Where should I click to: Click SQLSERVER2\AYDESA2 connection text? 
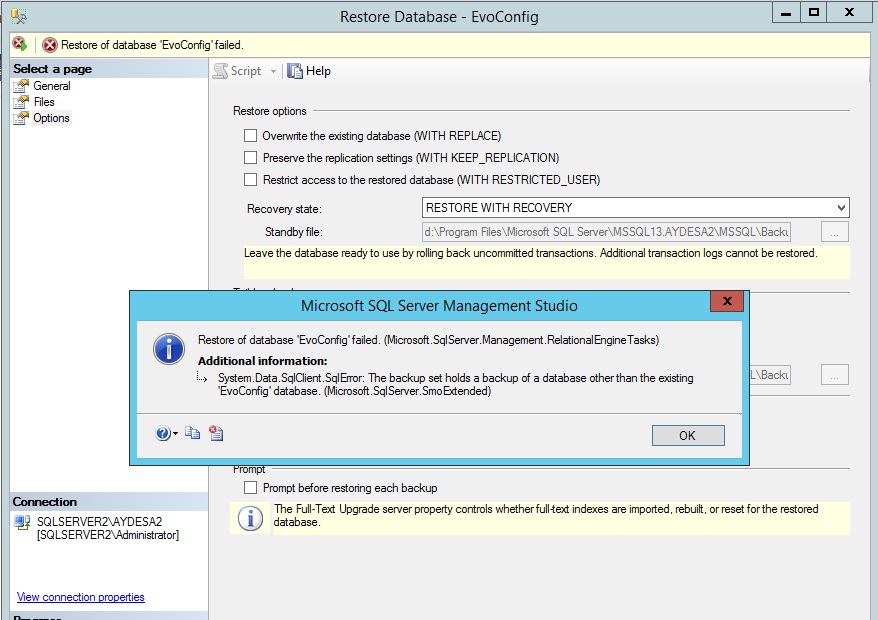coord(100,521)
